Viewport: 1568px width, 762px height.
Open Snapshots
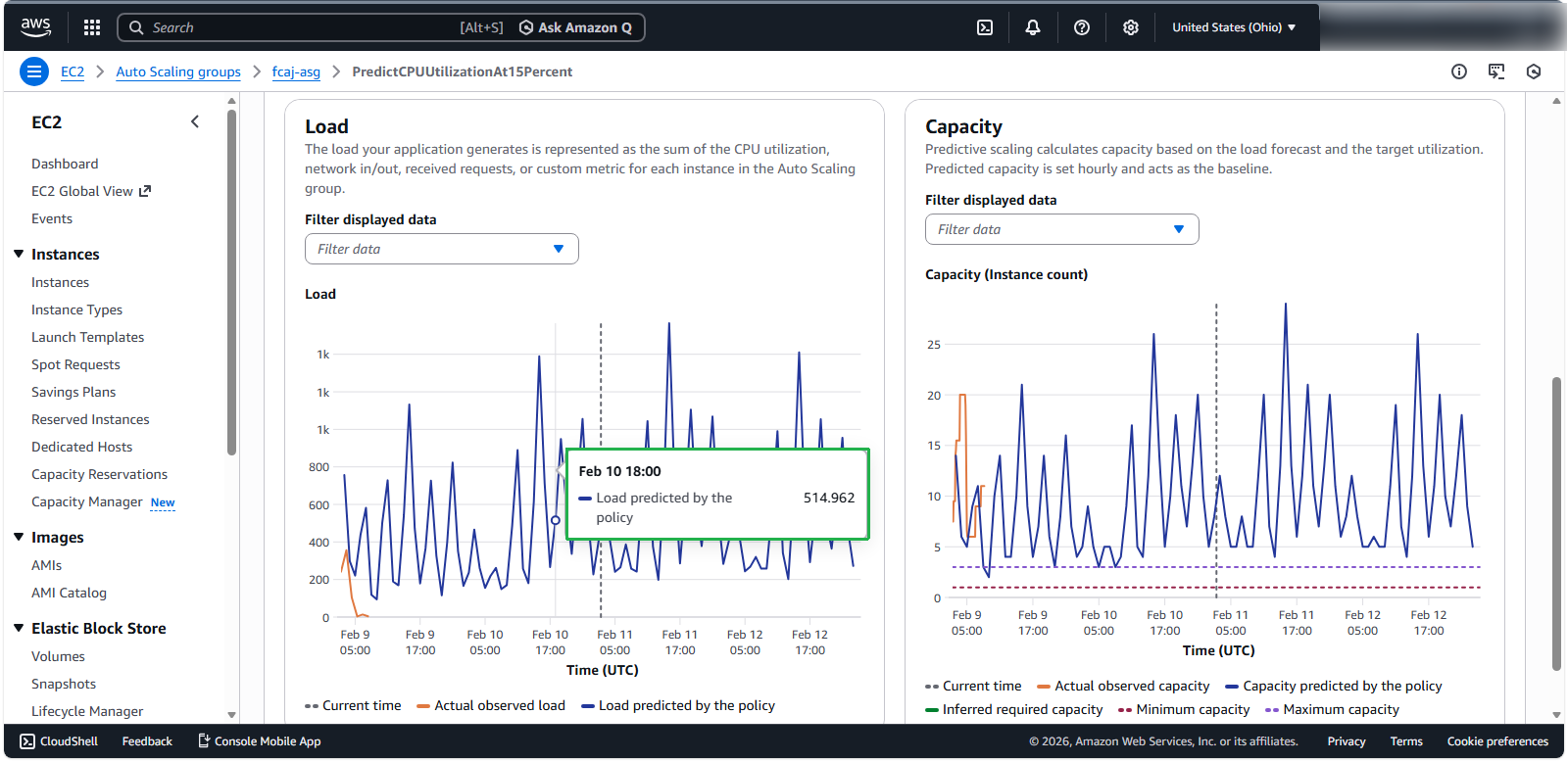[x=64, y=684]
